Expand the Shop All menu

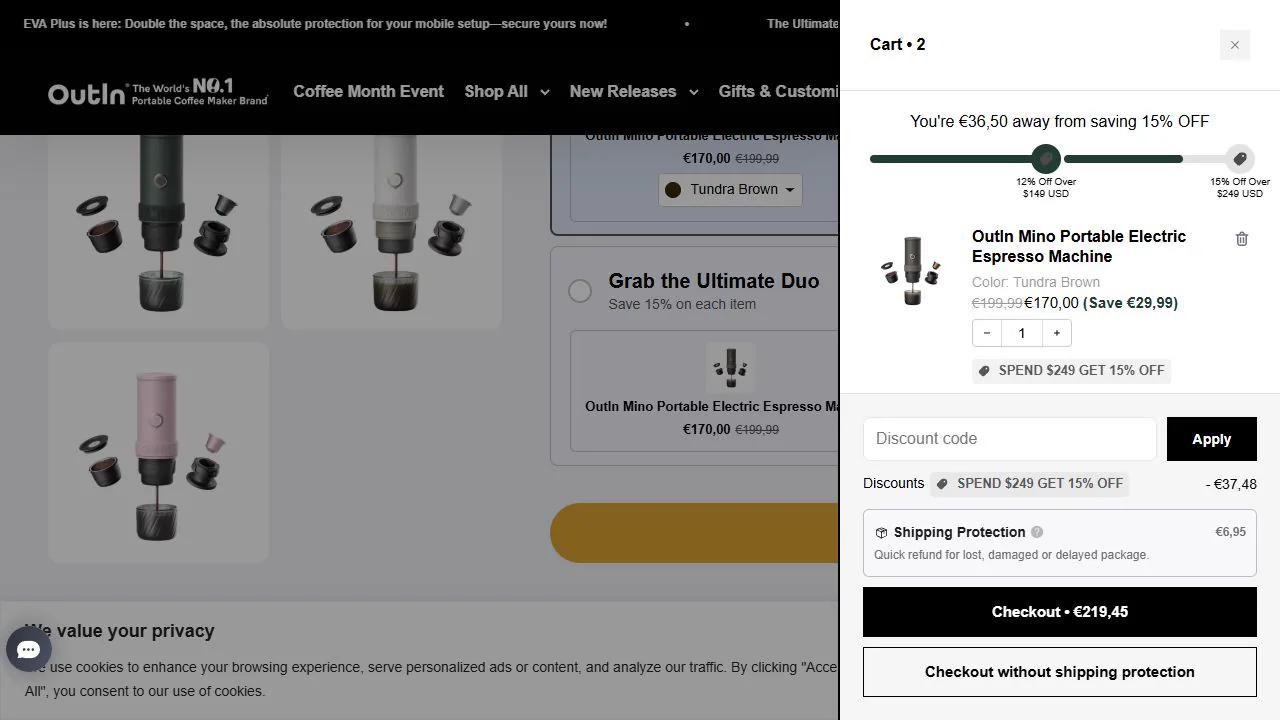(x=507, y=91)
